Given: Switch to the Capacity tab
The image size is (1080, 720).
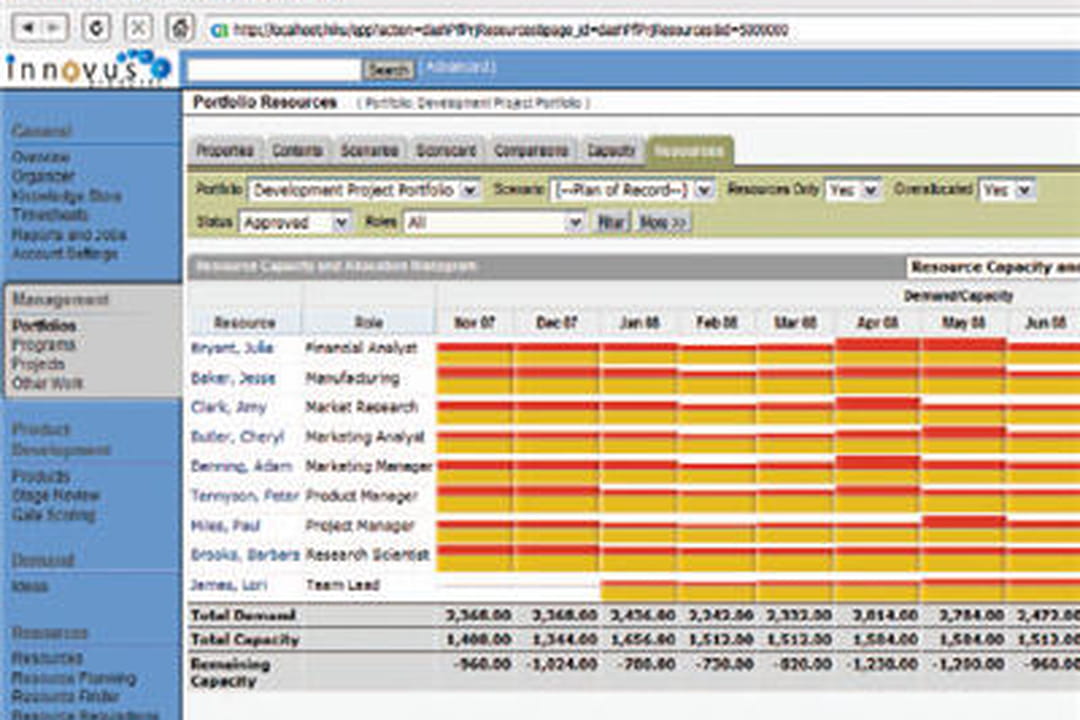Looking at the screenshot, I should 611,150.
